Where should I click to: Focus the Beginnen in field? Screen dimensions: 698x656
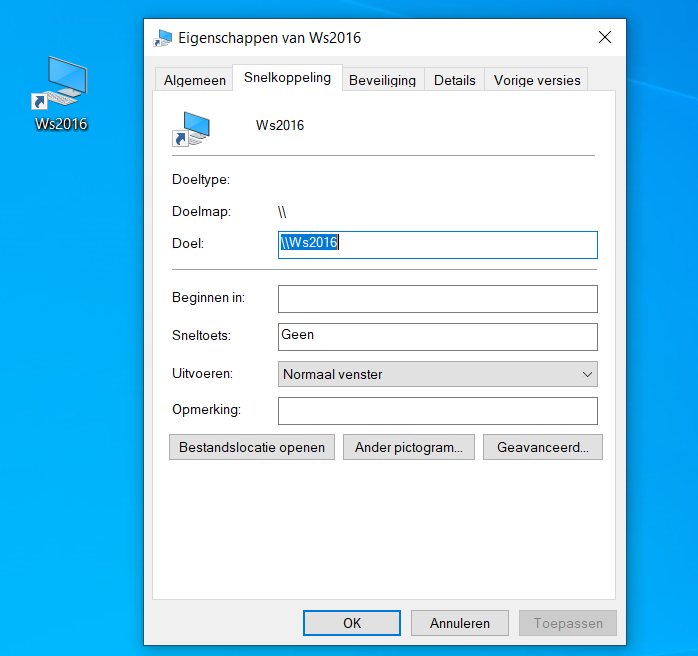pos(437,299)
